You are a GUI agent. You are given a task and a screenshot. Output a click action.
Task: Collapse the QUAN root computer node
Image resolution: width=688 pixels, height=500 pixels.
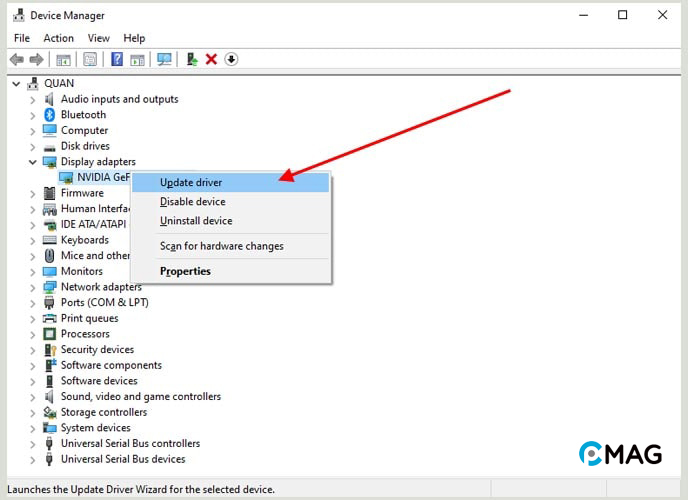16,83
